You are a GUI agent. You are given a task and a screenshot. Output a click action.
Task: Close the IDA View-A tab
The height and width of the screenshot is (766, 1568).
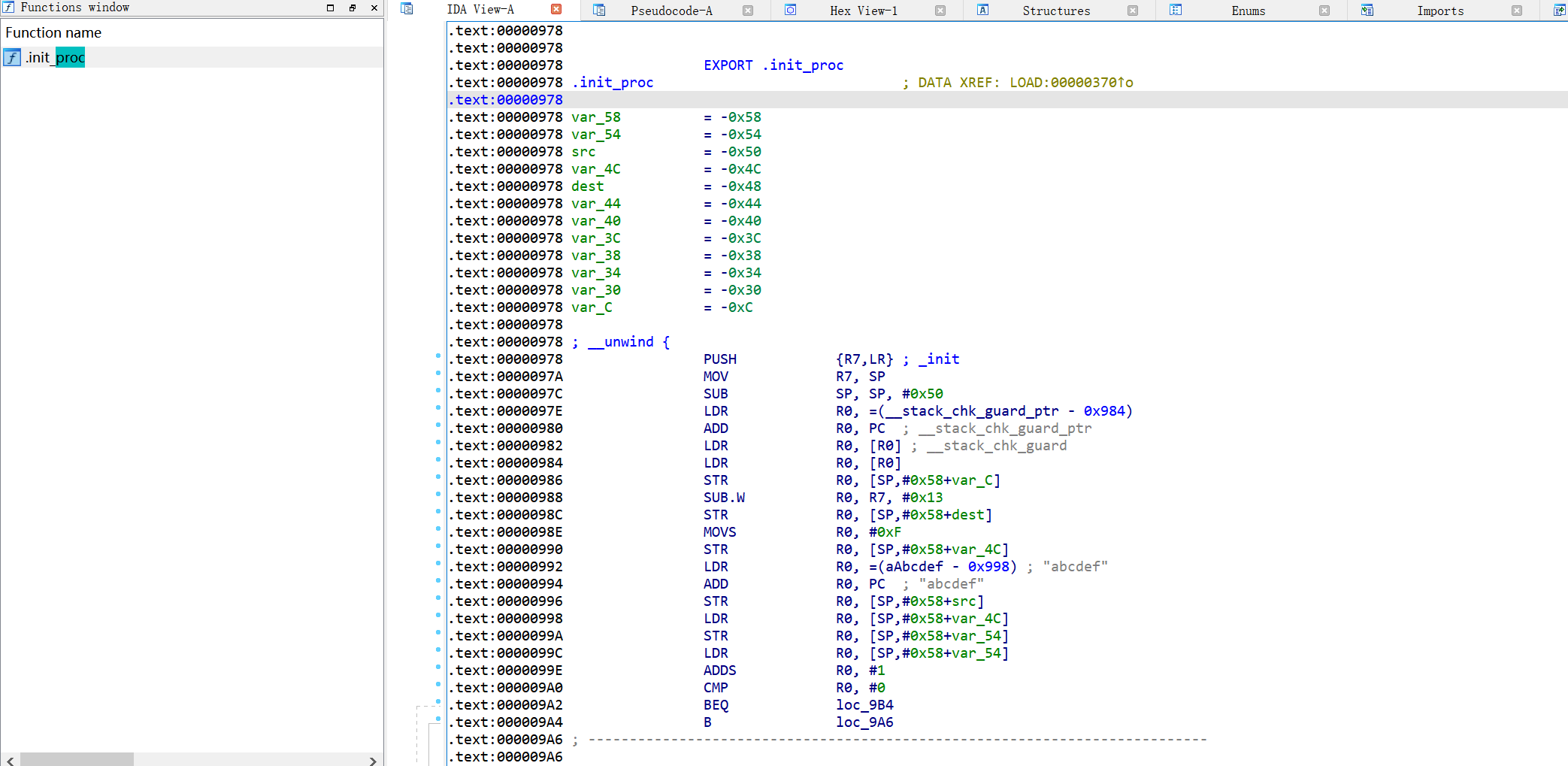pos(556,9)
